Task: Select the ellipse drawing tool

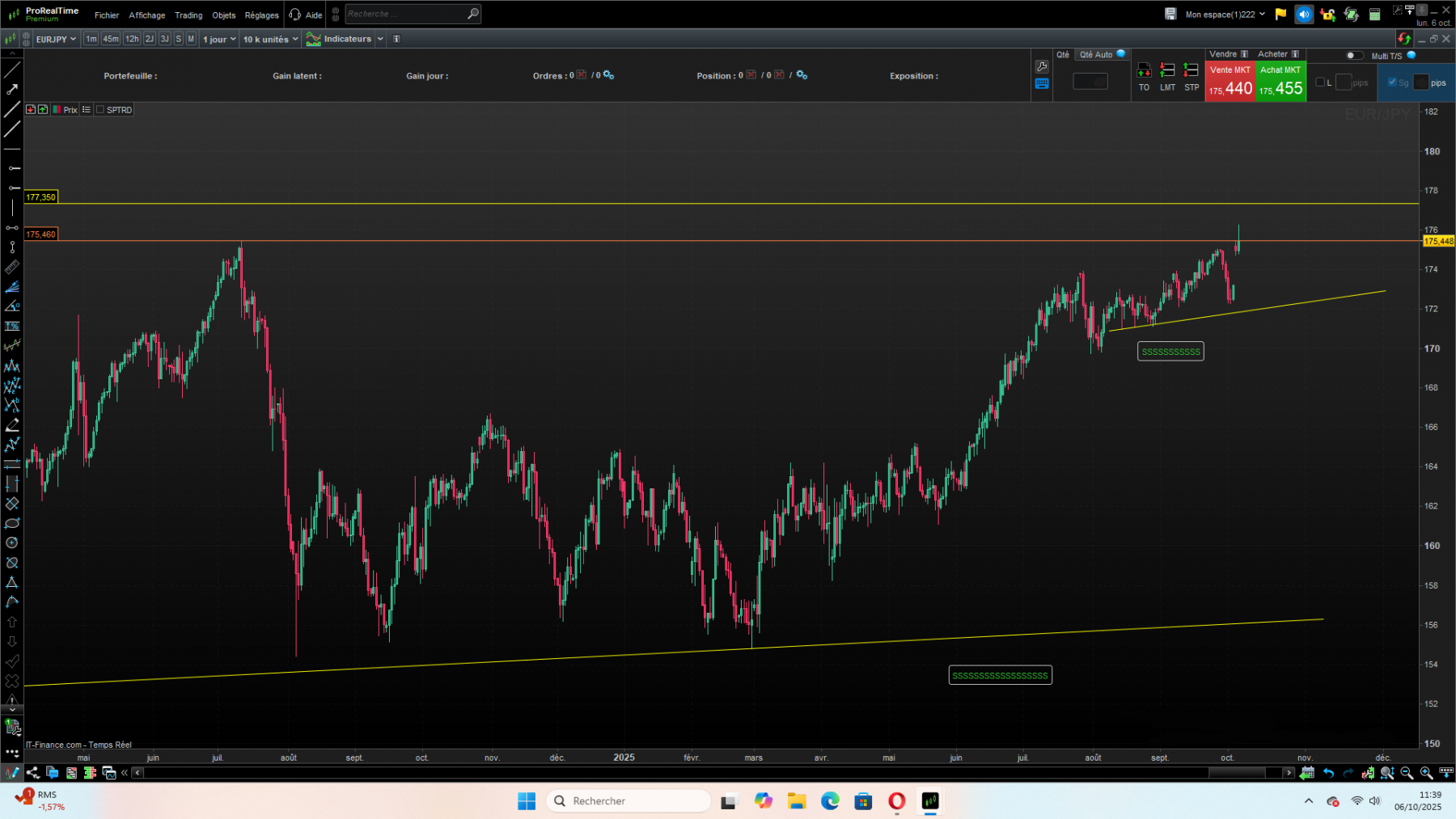Action: [x=12, y=523]
